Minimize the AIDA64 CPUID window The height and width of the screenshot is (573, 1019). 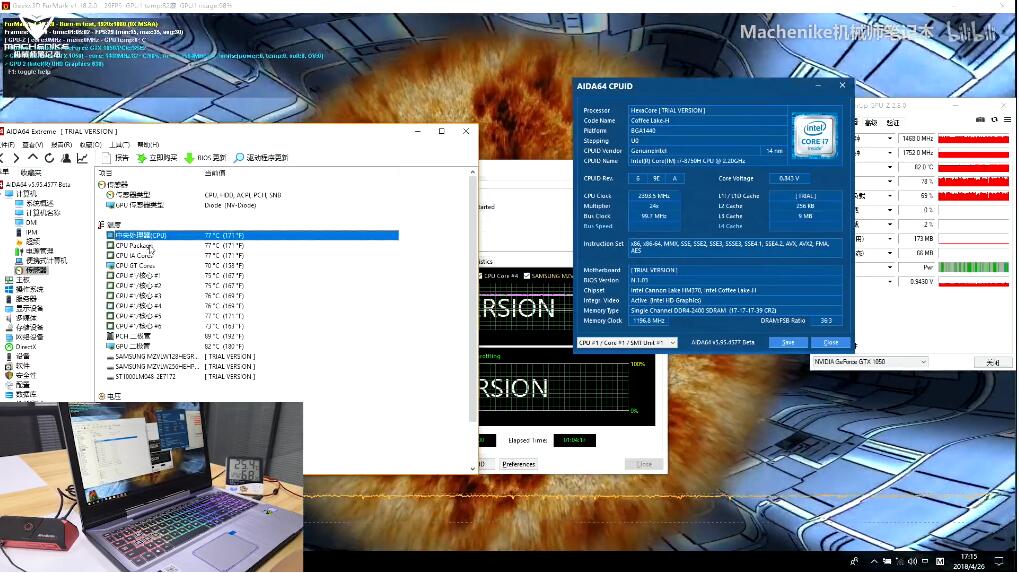818,85
